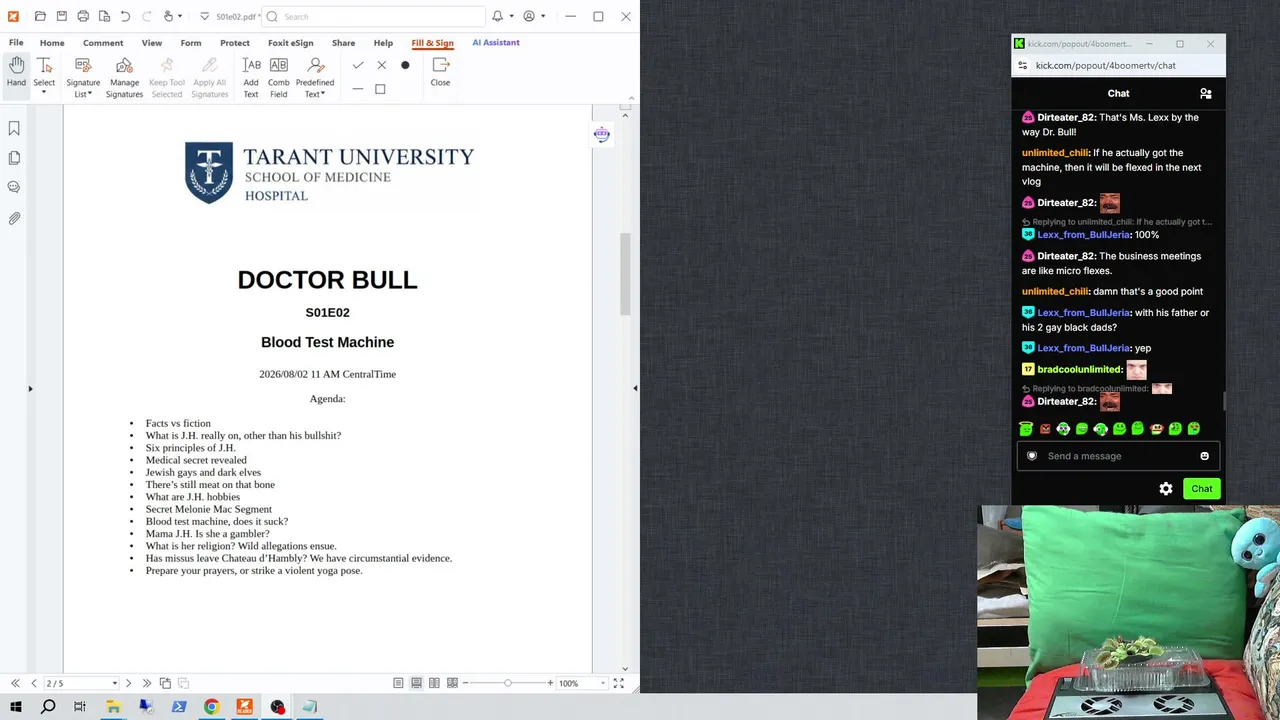Click the Open file icon in the quick access bar
The image size is (1280, 720).
[x=40, y=16]
